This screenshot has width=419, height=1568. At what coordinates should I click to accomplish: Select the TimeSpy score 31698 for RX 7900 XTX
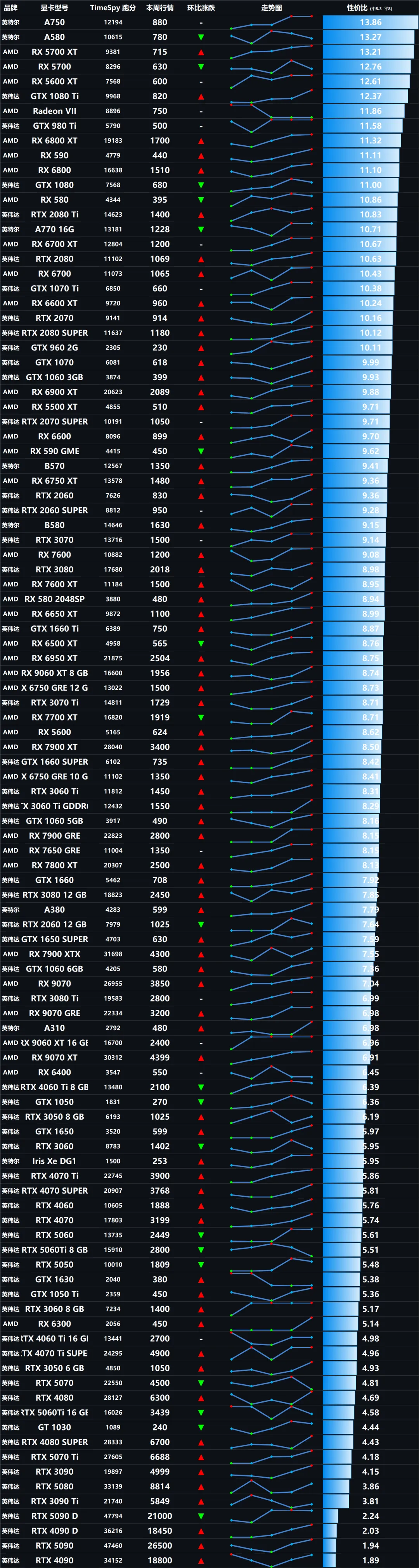pos(113,955)
